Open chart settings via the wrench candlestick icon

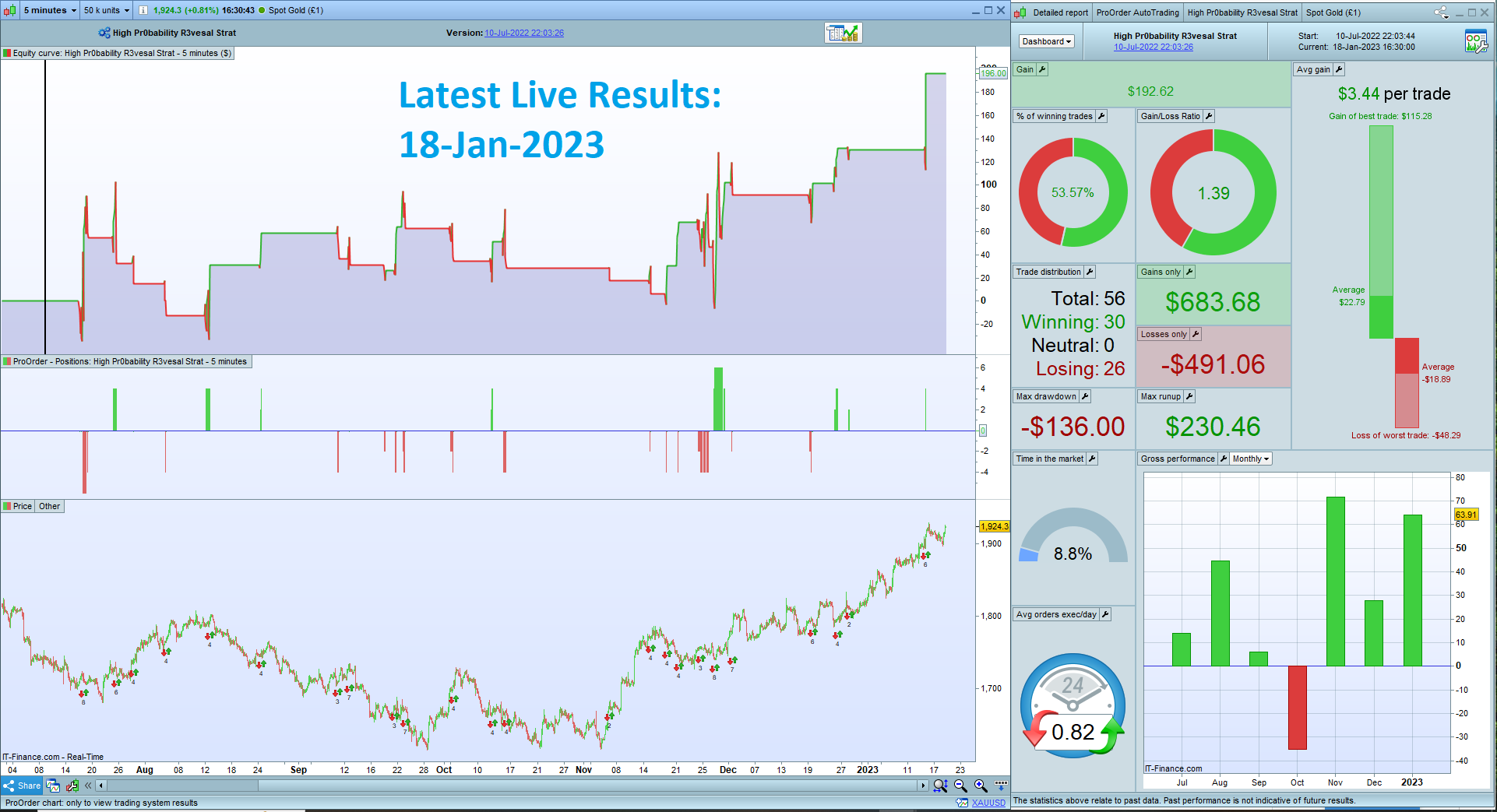click(x=72, y=786)
